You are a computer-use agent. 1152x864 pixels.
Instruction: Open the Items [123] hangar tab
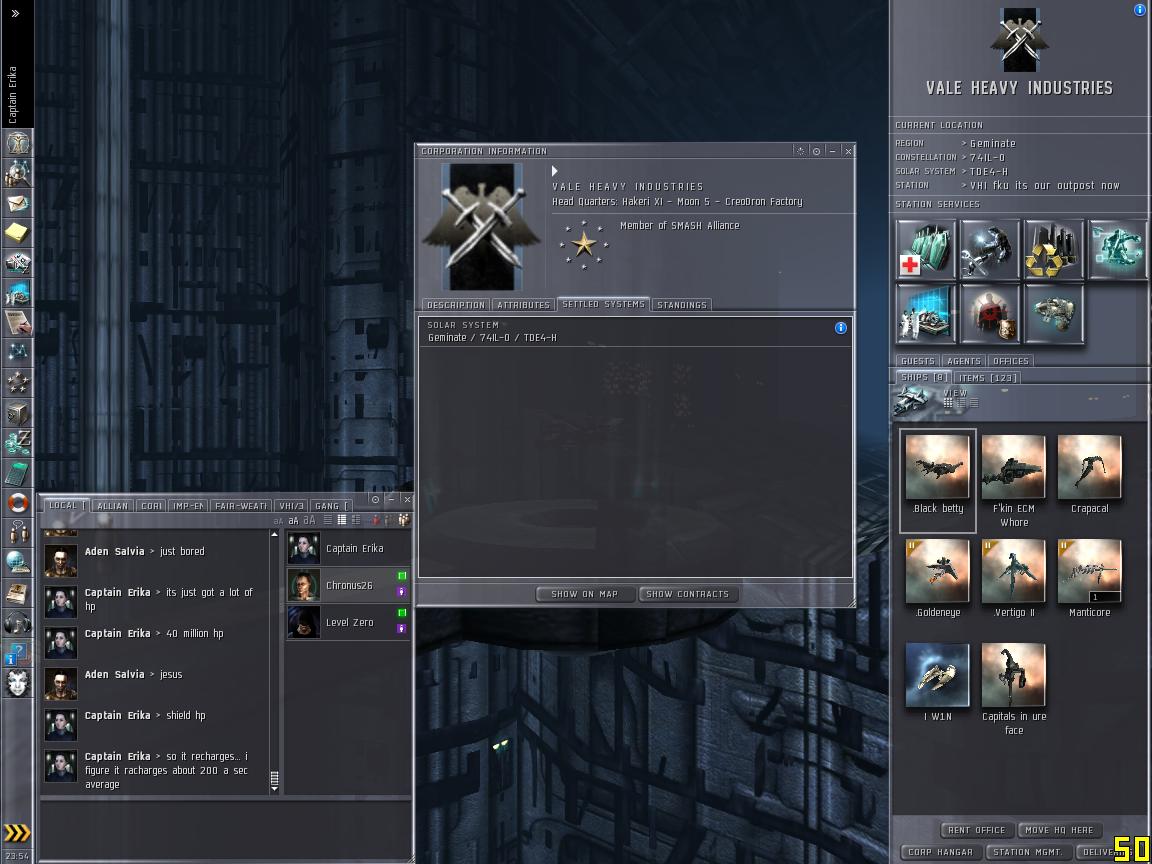[x=988, y=378]
